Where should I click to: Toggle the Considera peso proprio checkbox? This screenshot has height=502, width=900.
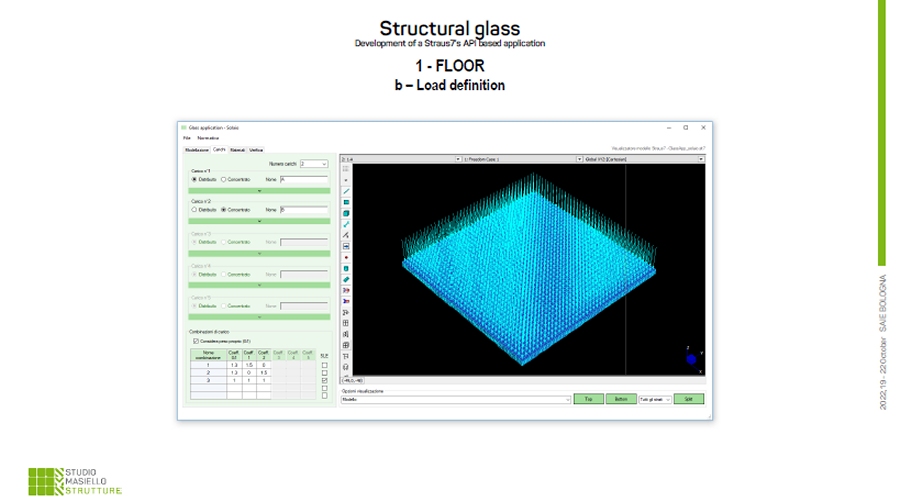pyautogui.click(x=196, y=341)
